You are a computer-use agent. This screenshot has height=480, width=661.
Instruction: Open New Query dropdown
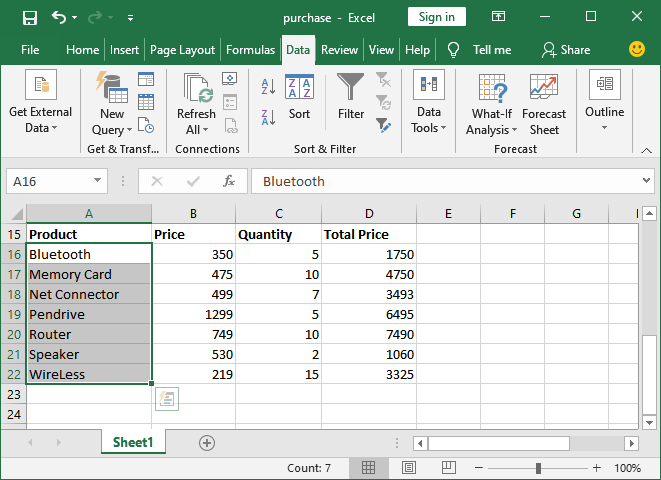coord(112,105)
